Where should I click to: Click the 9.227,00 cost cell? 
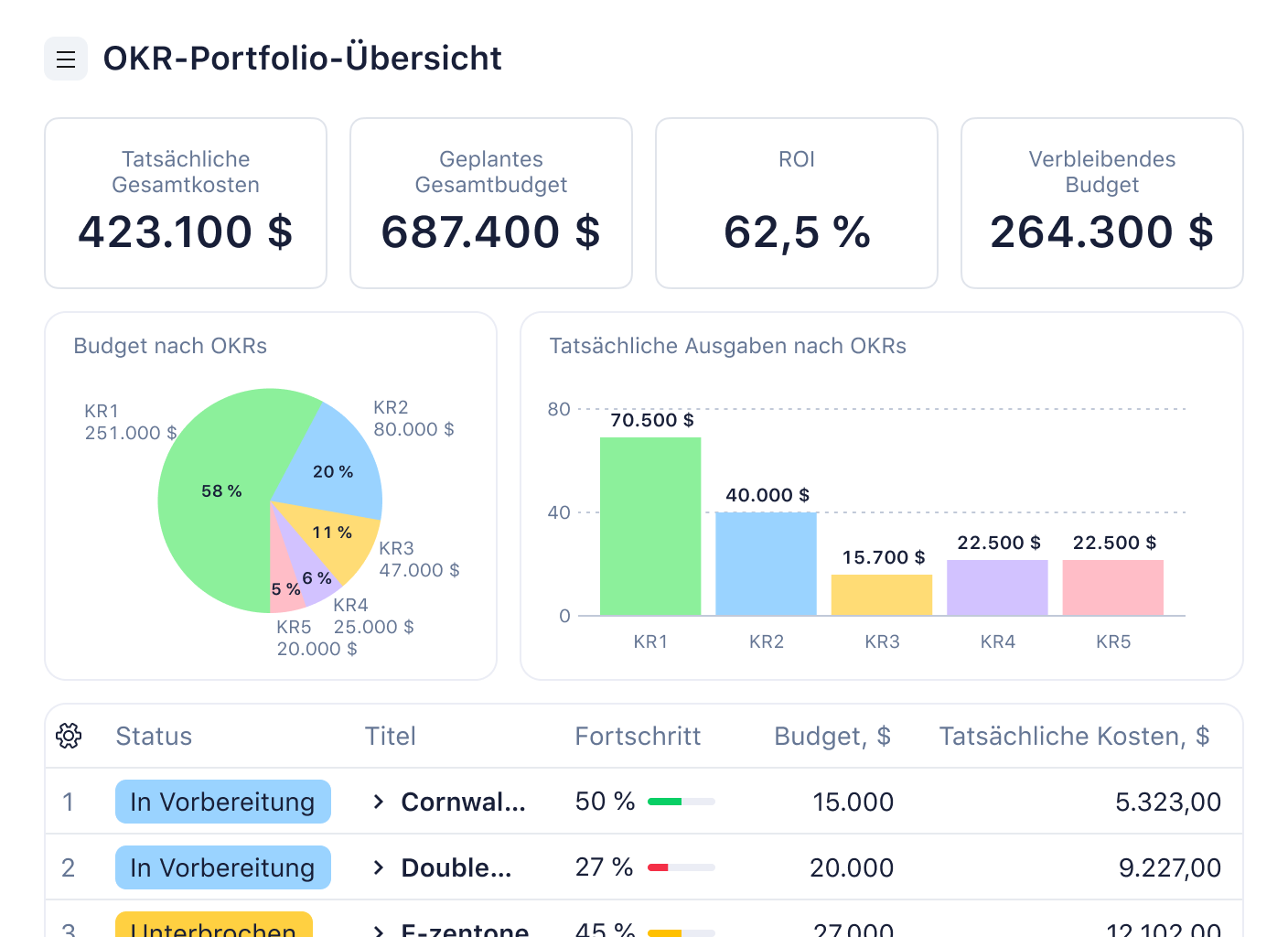[x=1170, y=868]
